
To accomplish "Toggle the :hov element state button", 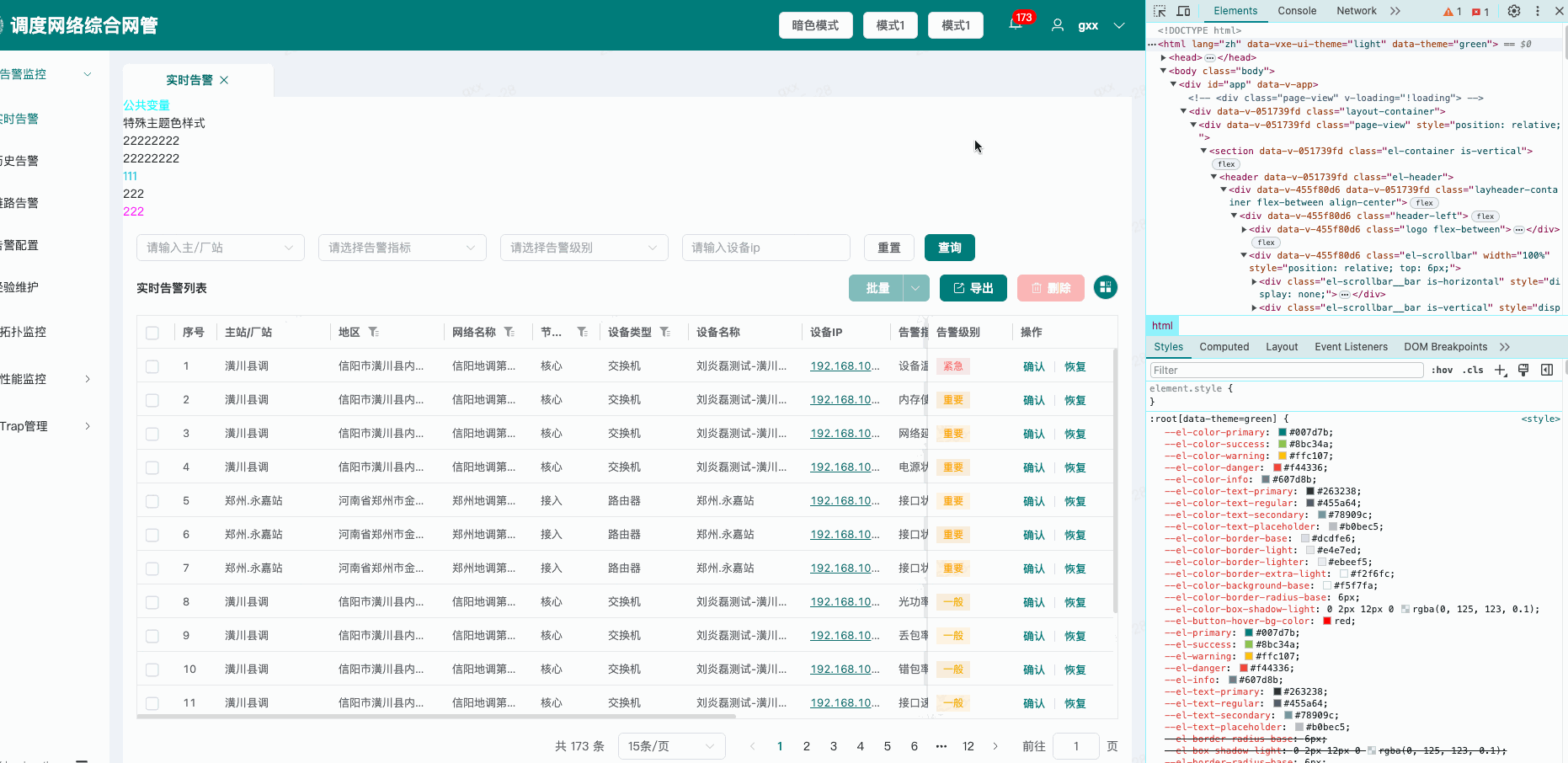I will point(1442,370).
